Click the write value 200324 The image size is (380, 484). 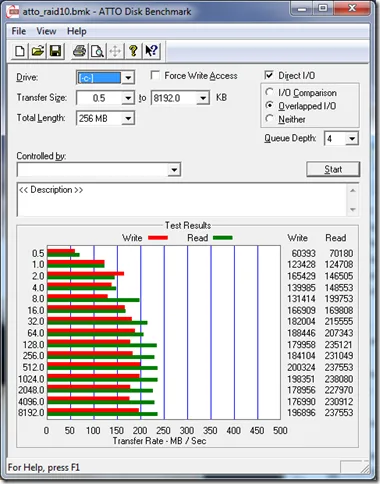(x=301, y=367)
